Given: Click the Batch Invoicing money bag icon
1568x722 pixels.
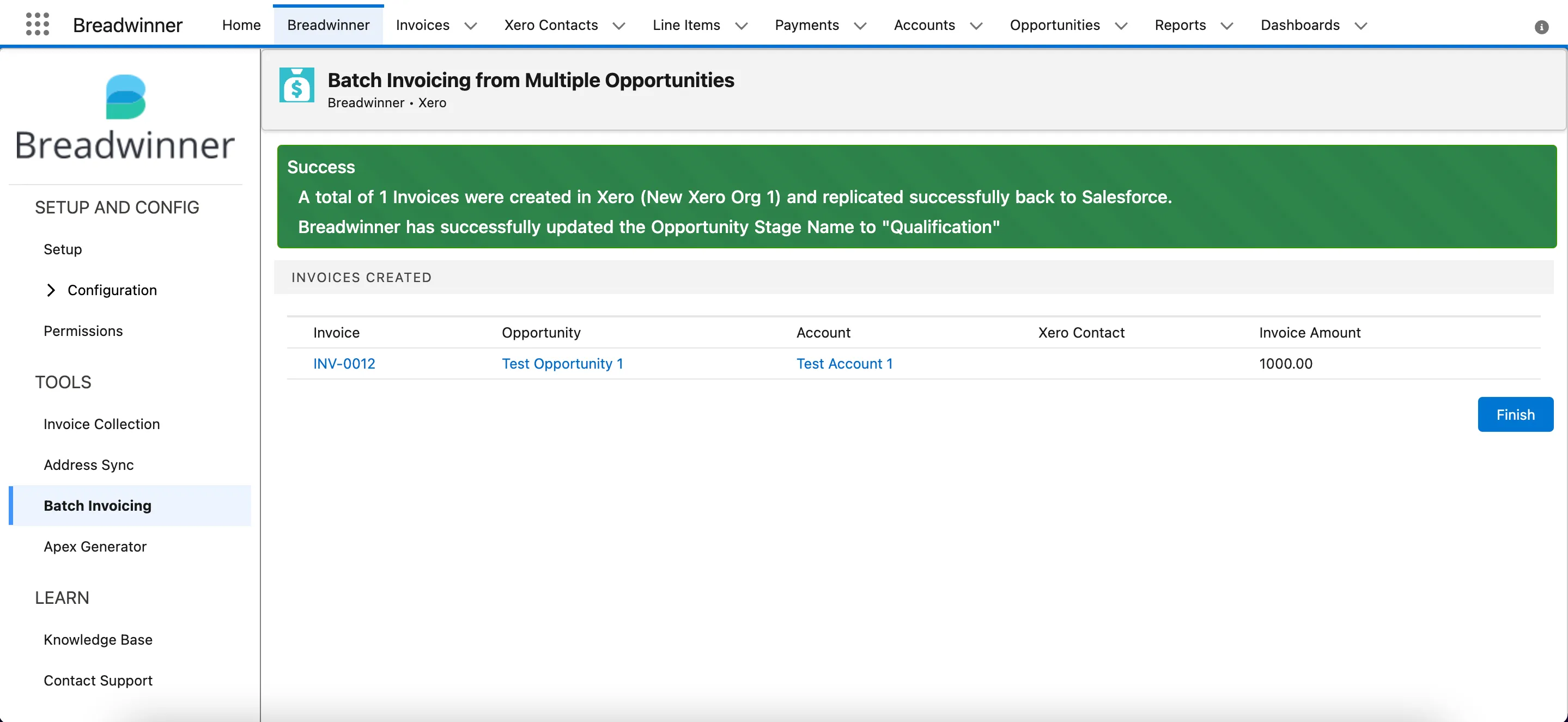Looking at the screenshot, I should point(296,85).
